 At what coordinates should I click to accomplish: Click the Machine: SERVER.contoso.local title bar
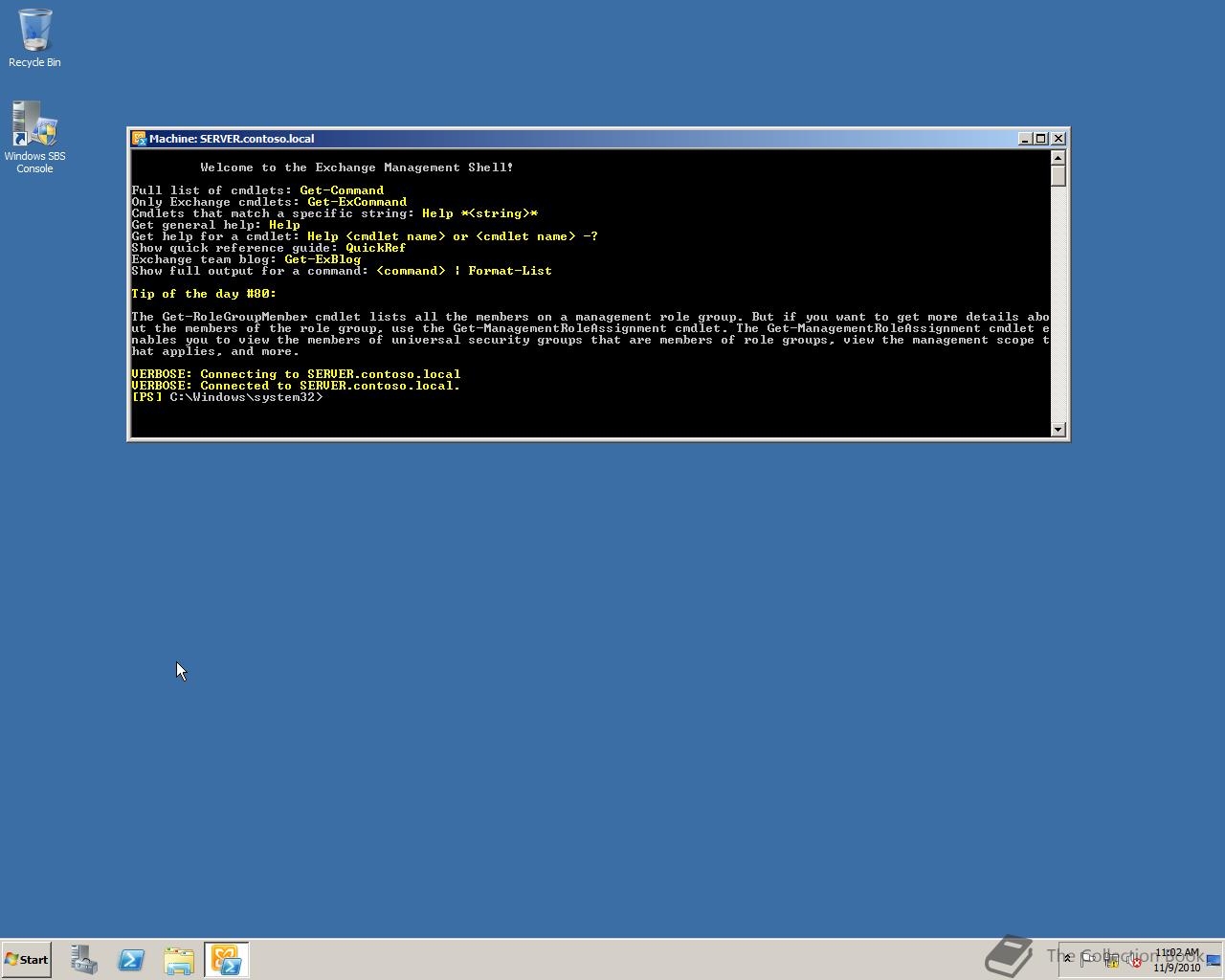click(x=574, y=139)
